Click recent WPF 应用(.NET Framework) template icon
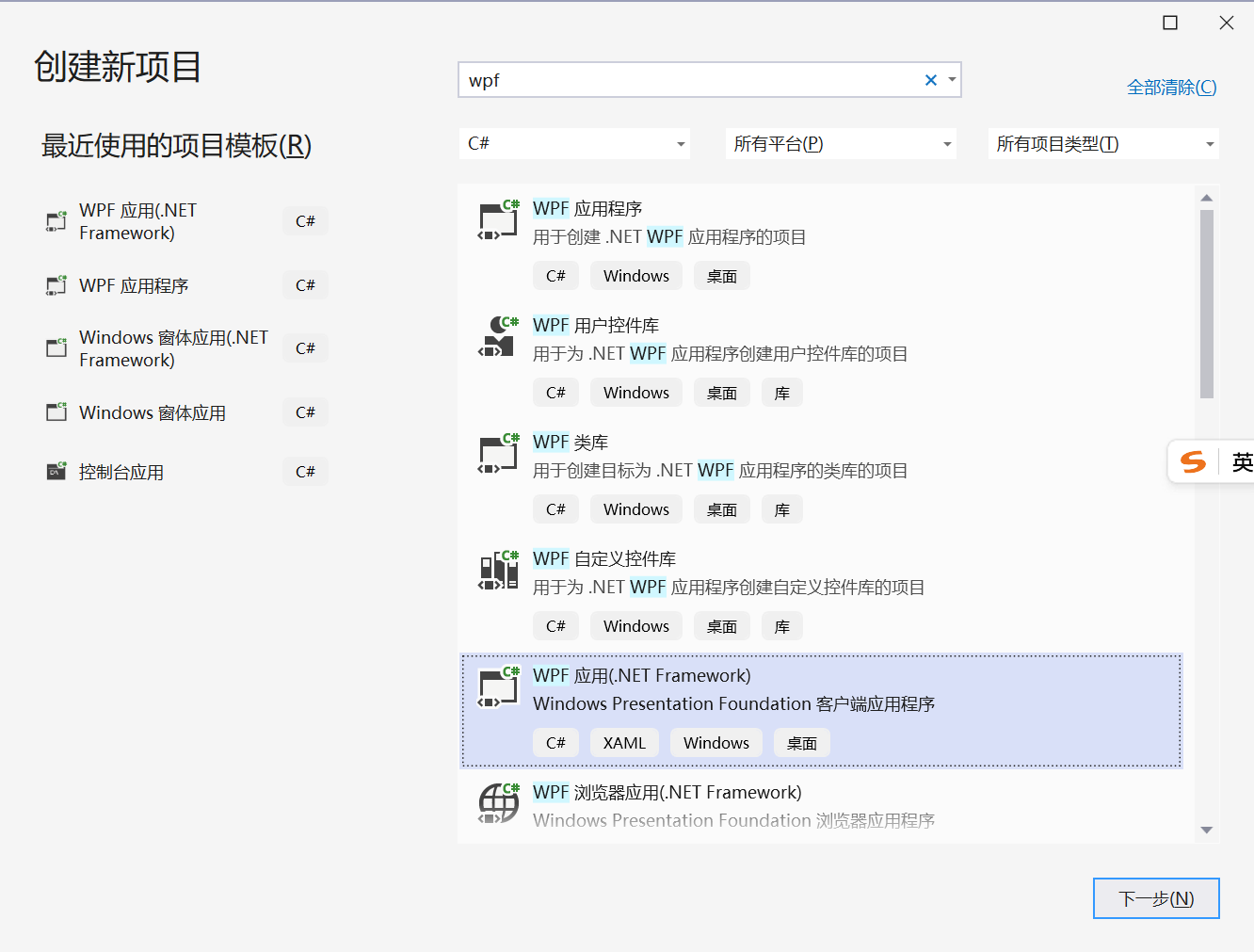Viewport: 1254px width, 952px height. pos(56,221)
